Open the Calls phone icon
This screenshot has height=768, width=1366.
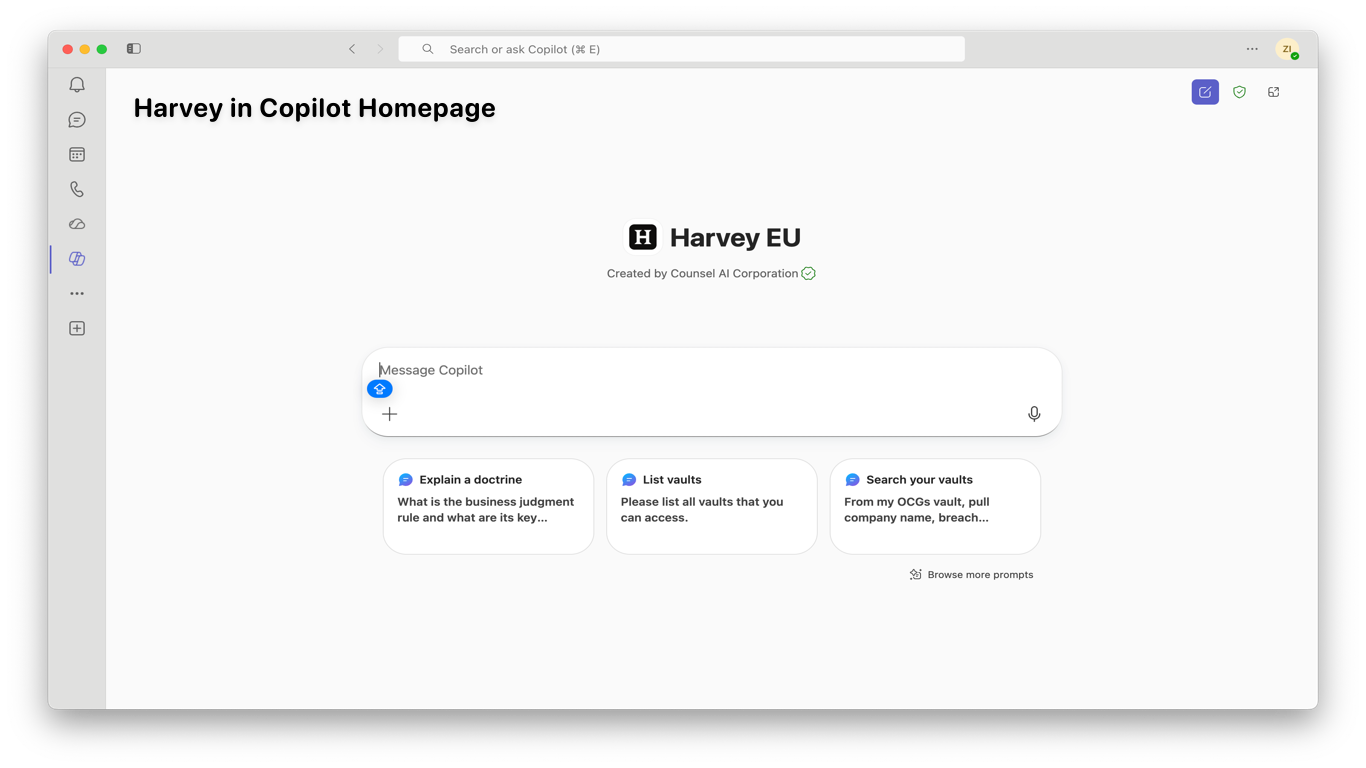[x=77, y=189]
